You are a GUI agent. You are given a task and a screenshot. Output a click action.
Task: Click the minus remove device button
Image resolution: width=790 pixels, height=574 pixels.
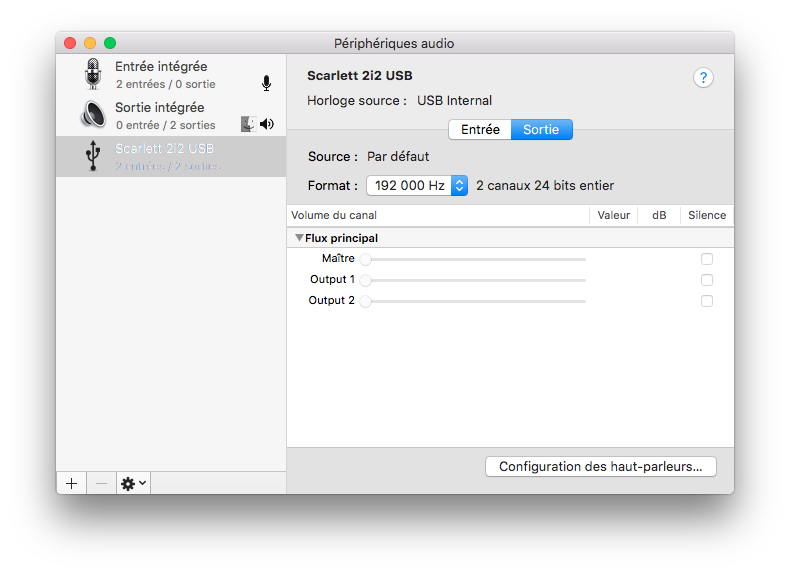(x=101, y=483)
